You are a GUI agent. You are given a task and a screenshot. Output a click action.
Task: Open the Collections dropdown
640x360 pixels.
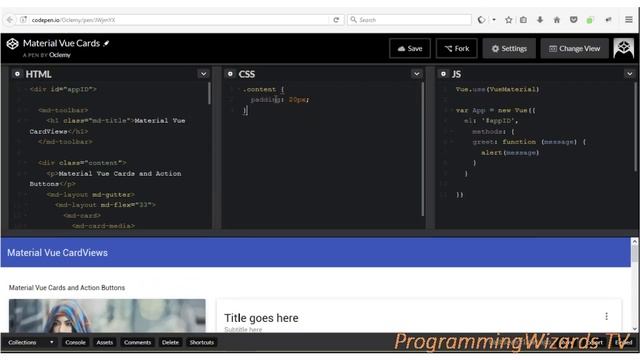coord(31,342)
